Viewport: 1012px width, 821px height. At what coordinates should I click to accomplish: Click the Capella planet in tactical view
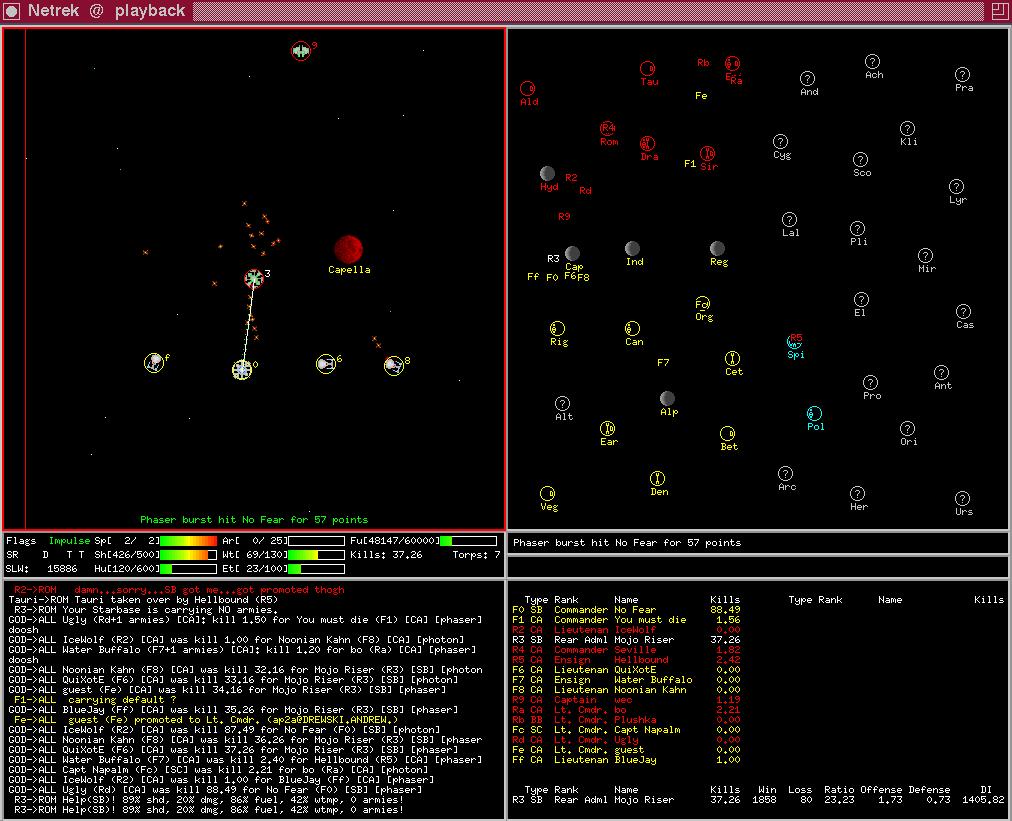pyautogui.click(x=349, y=249)
